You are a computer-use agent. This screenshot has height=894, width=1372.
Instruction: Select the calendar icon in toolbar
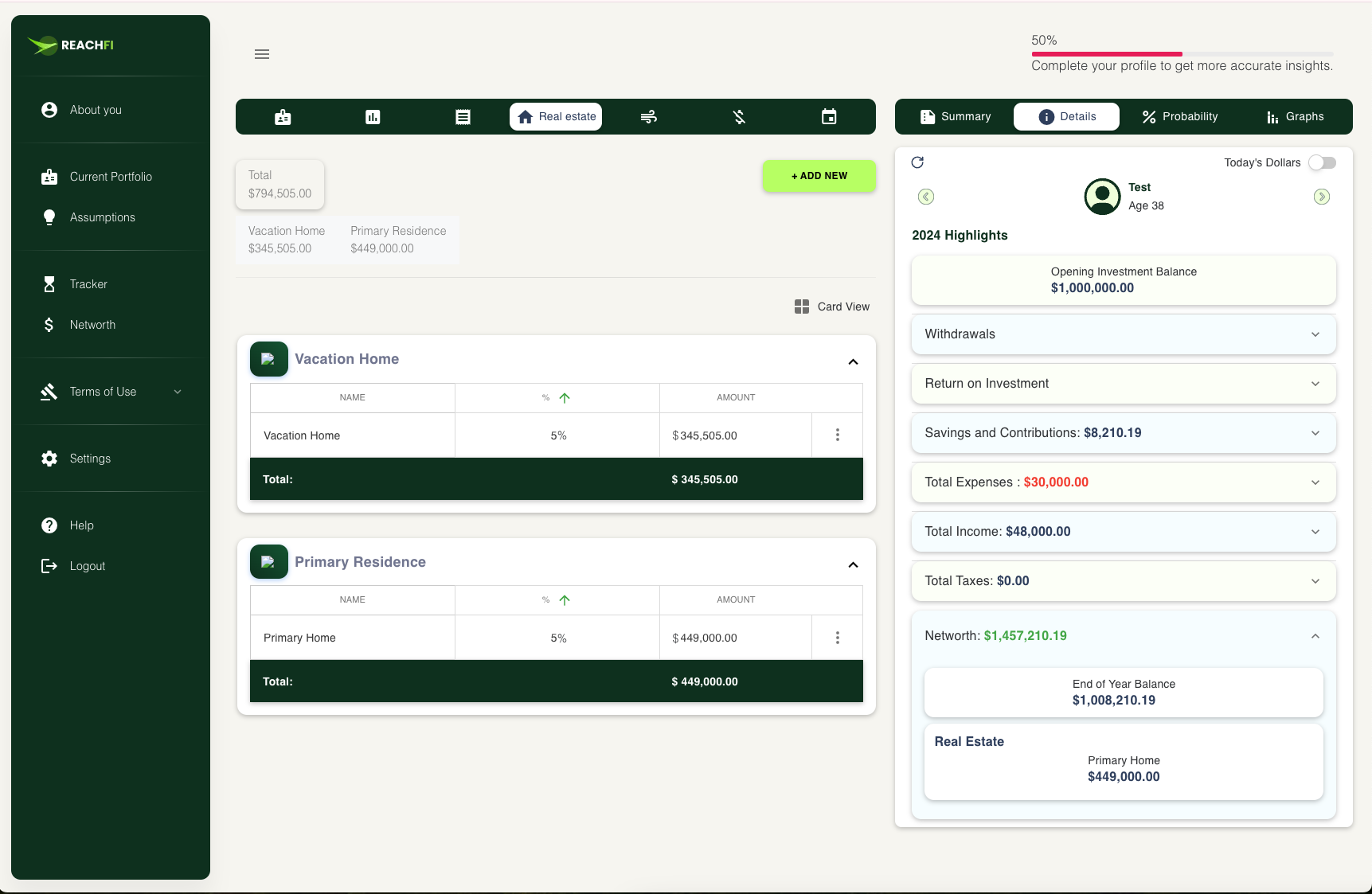tap(829, 117)
